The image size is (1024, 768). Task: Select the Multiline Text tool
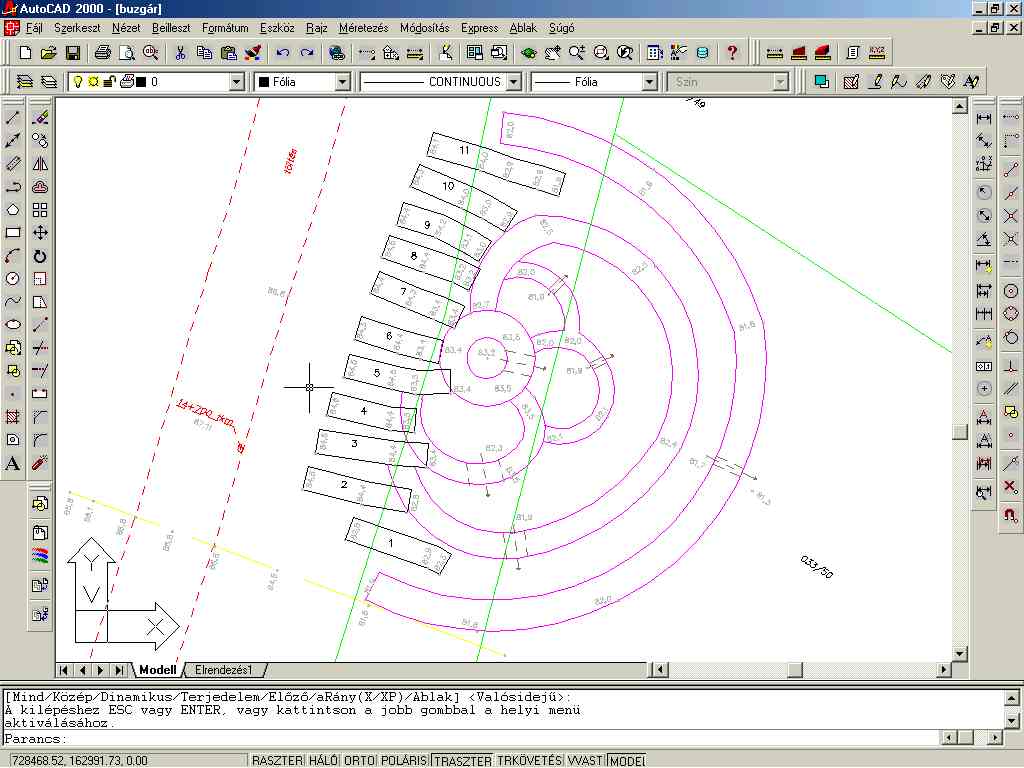click(13, 463)
